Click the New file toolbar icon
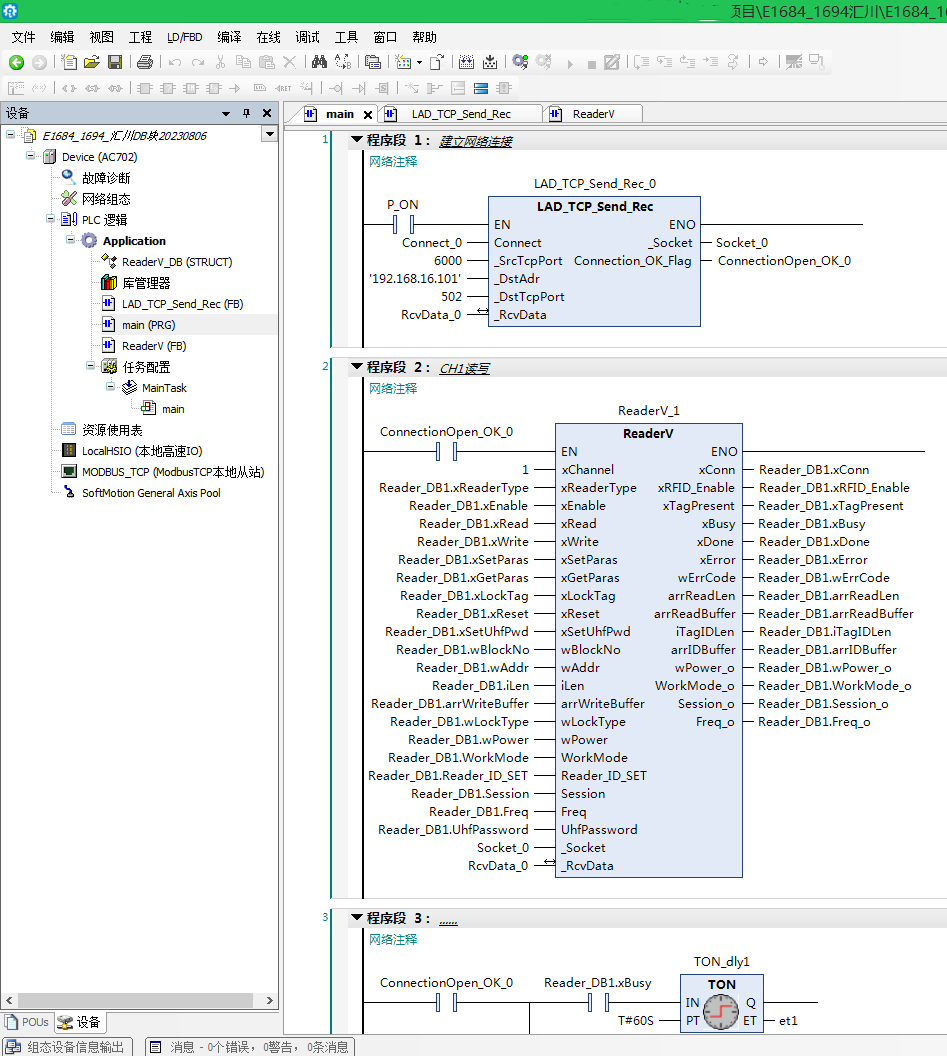 click(69, 62)
